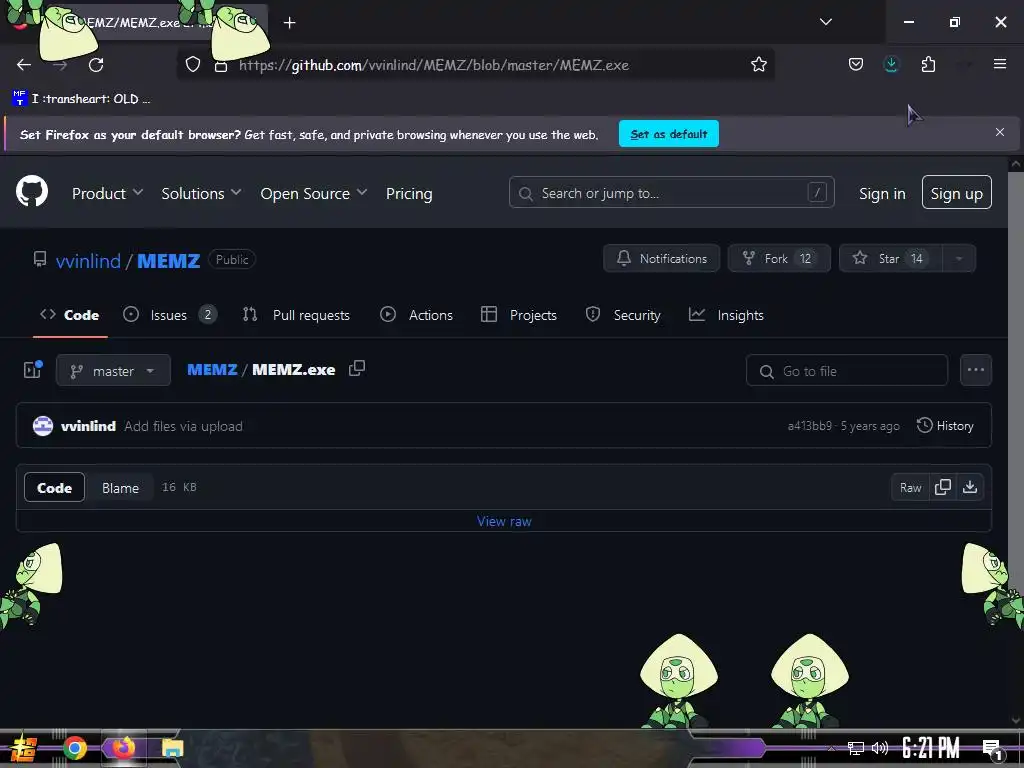
Task: Dismiss the default browser notification bar
Action: (999, 133)
